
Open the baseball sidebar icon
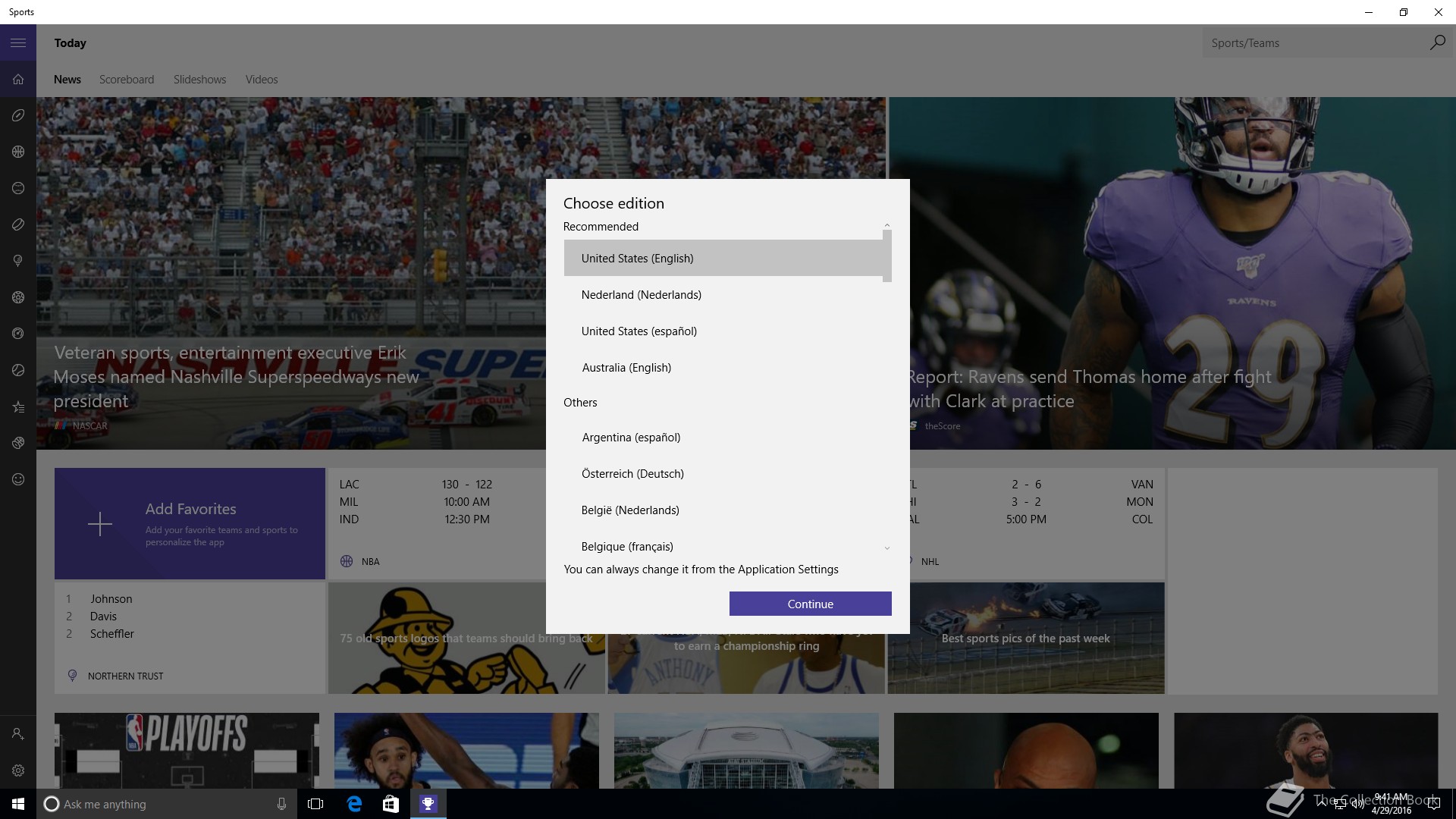click(x=18, y=188)
